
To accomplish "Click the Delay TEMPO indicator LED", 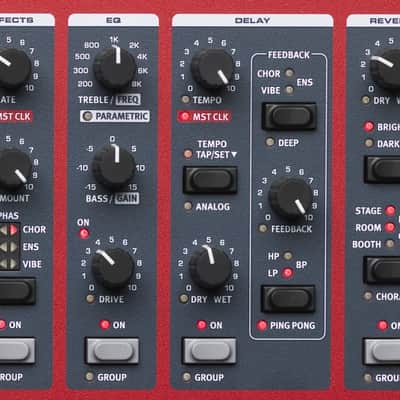I will (185, 99).
